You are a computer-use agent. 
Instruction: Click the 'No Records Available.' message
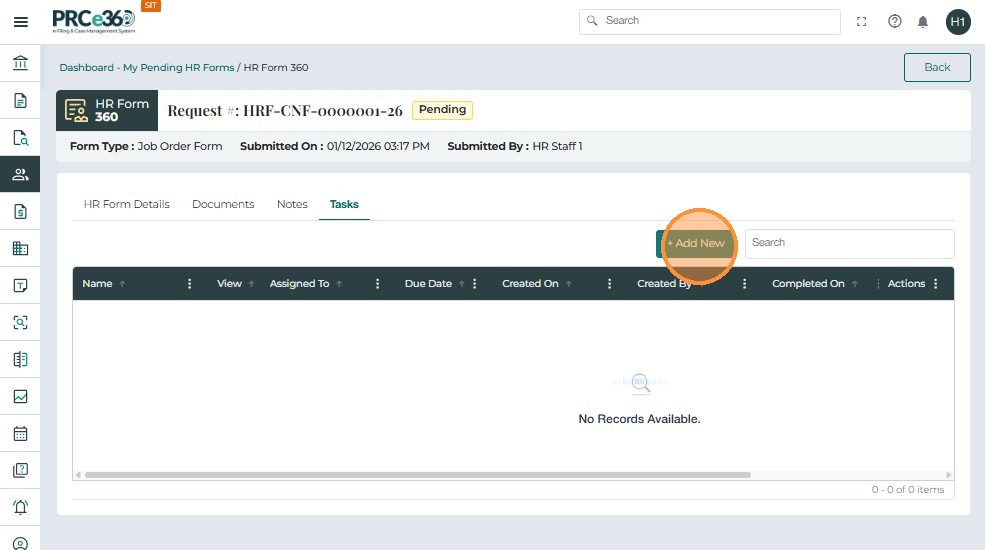click(x=639, y=419)
